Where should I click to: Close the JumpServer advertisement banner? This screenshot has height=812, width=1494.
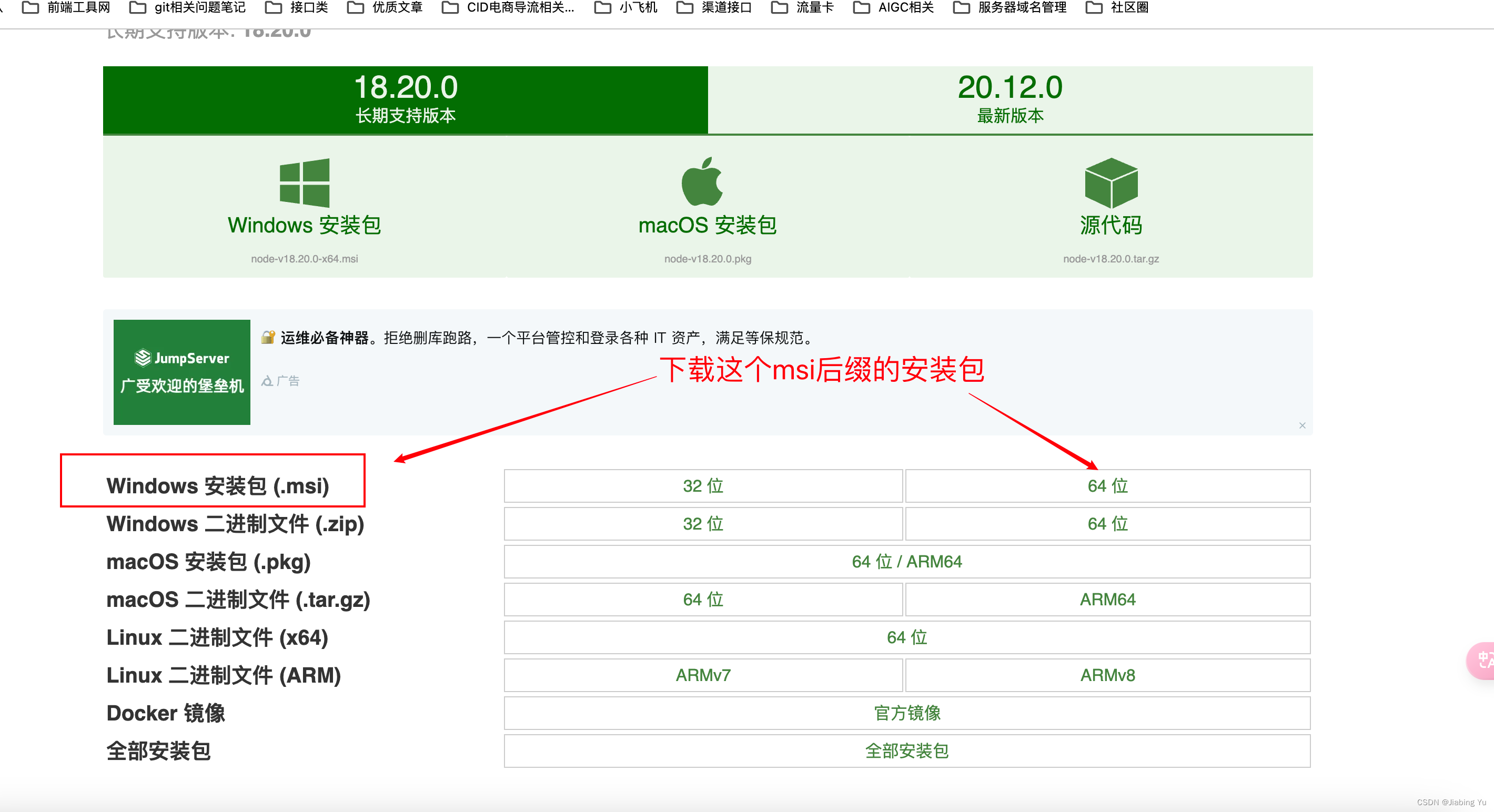point(1302,425)
